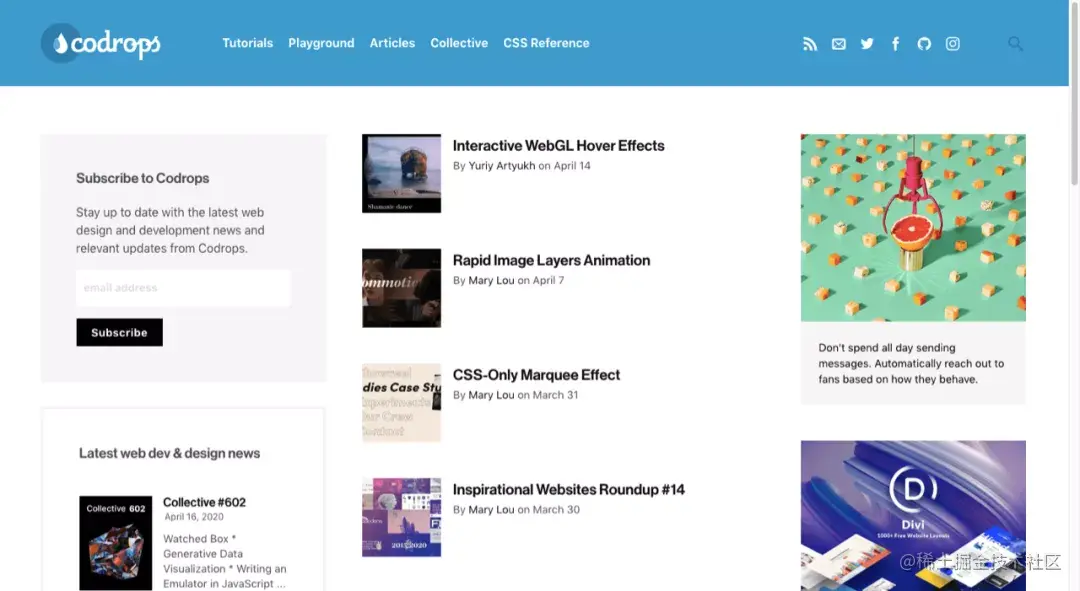Click the CSS-Only Marquee thumbnail
The width and height of the screenshot is (1080, 591).
tap(402, 403)
